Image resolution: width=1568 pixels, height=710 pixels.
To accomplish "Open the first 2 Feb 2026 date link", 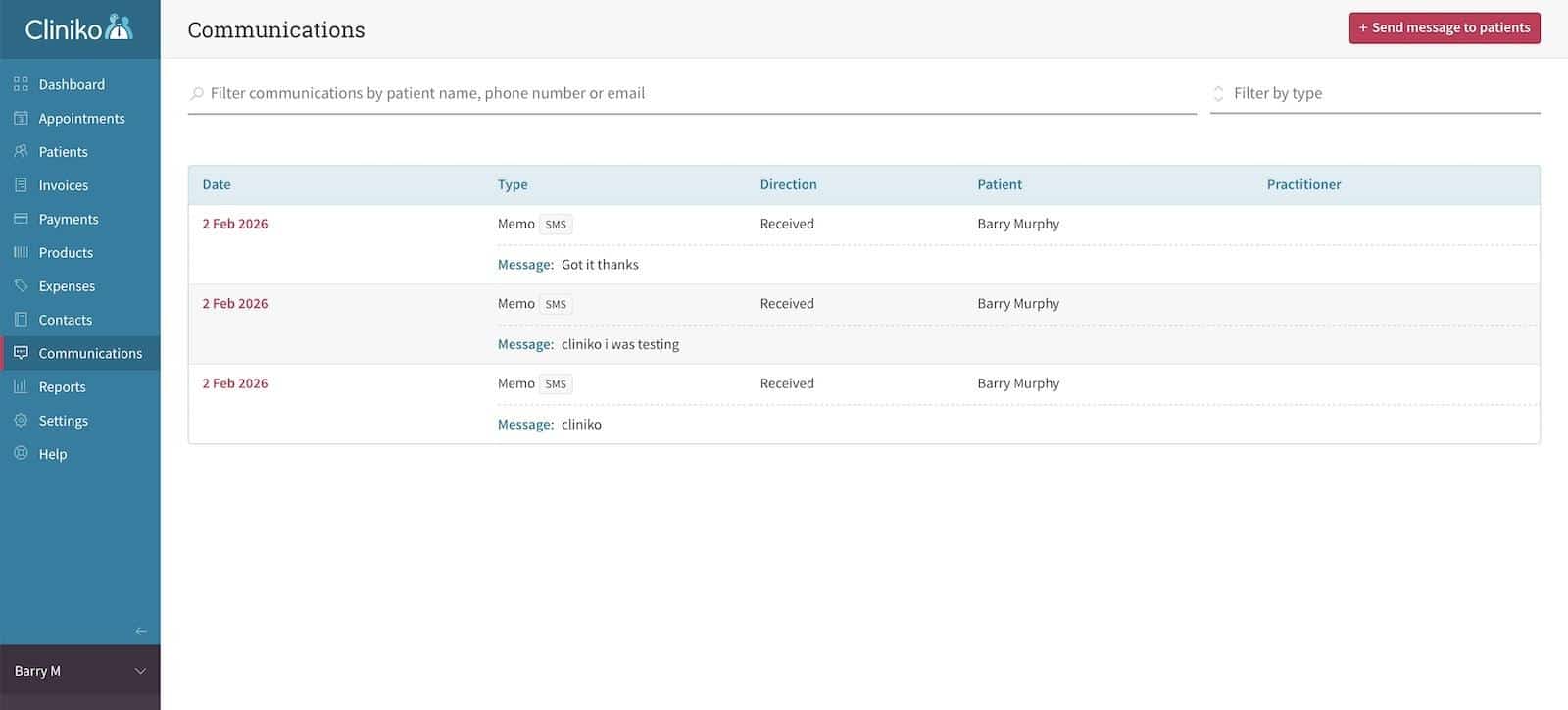I will point(235,224).
